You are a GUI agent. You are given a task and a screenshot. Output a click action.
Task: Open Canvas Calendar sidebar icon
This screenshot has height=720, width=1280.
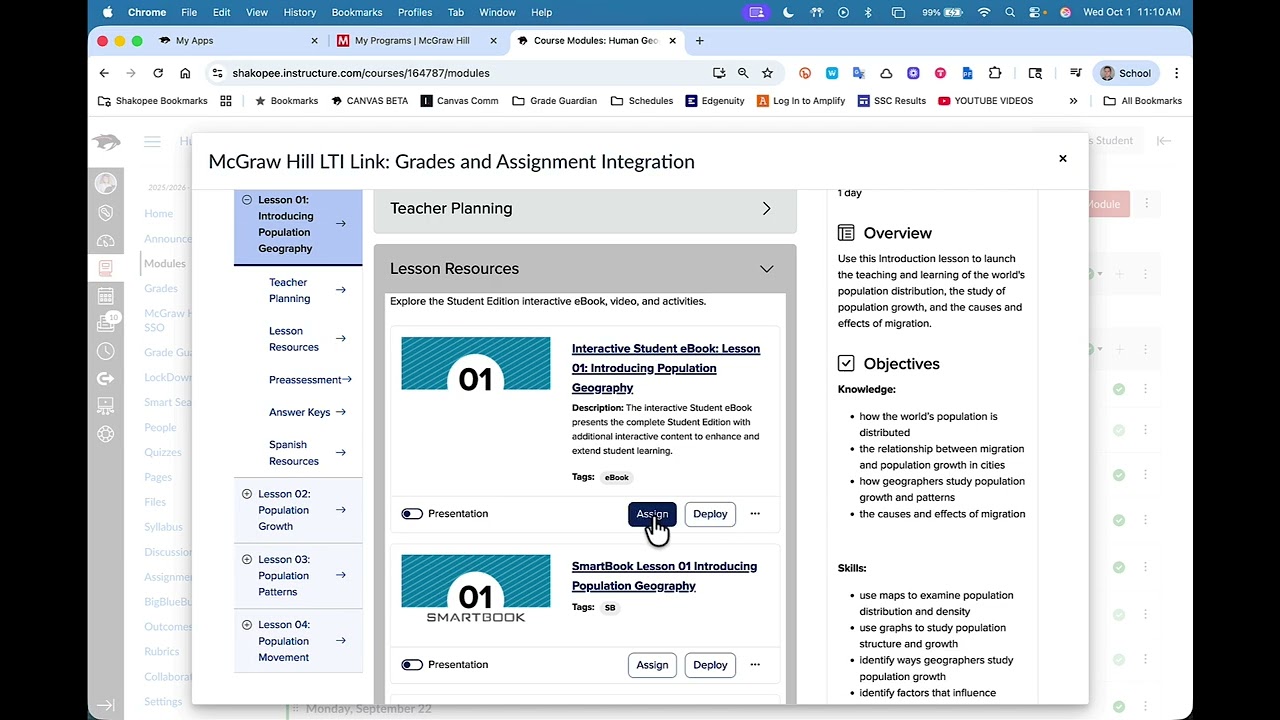tap(105, 296)
